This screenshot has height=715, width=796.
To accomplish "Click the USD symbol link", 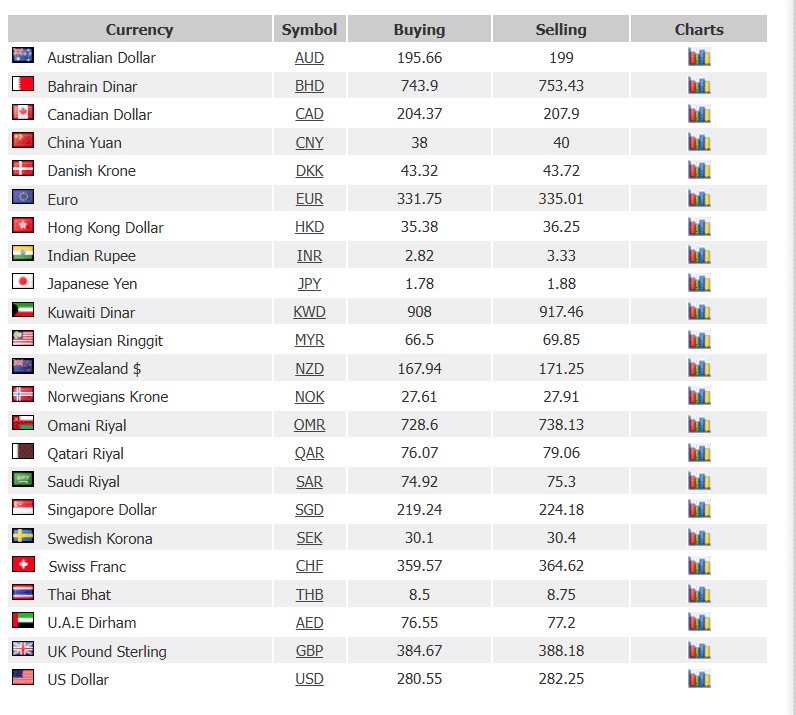I will 309,679.
